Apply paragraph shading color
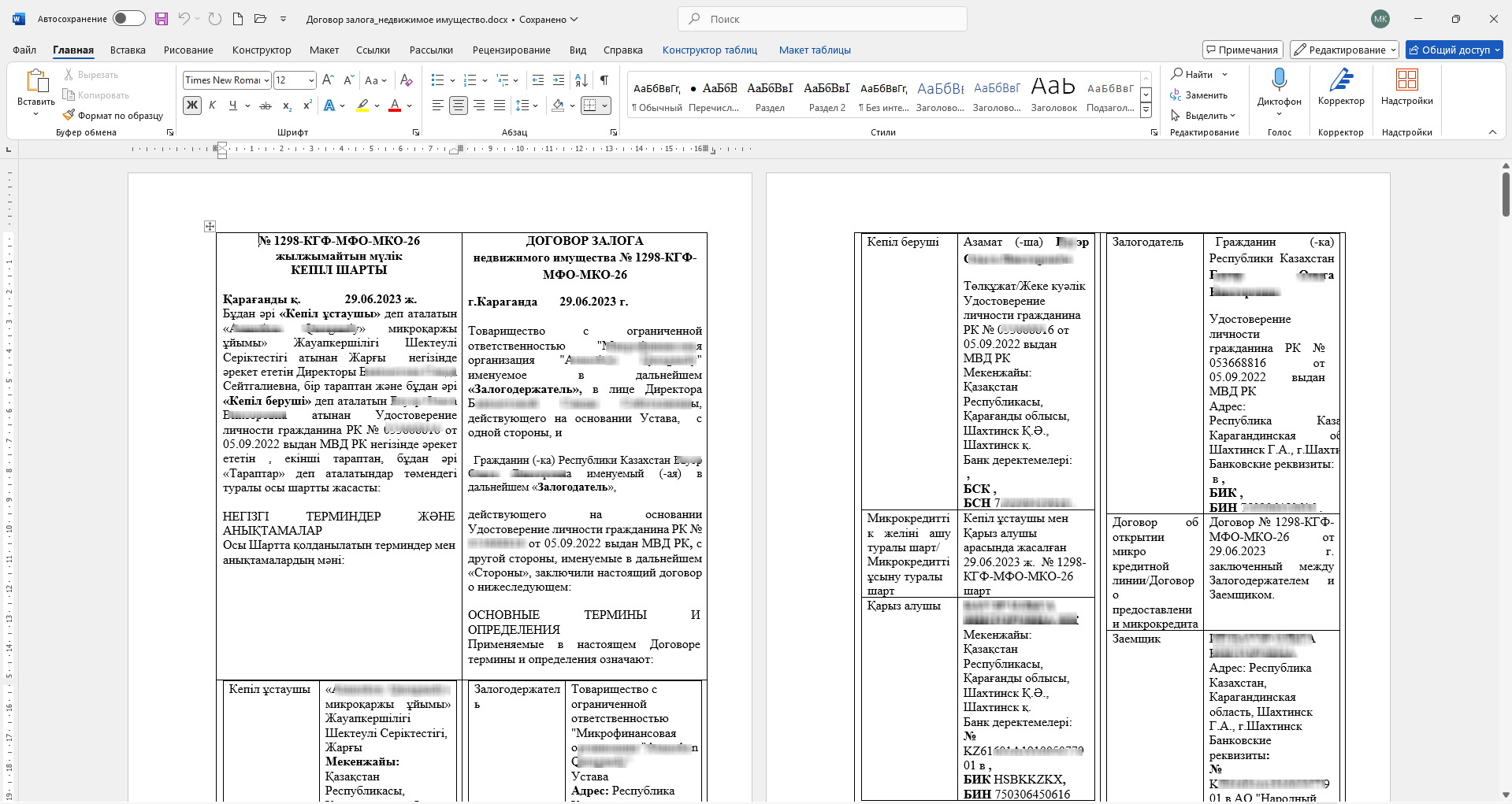This screenshot has width=1512, height=804. pos(558,106)
